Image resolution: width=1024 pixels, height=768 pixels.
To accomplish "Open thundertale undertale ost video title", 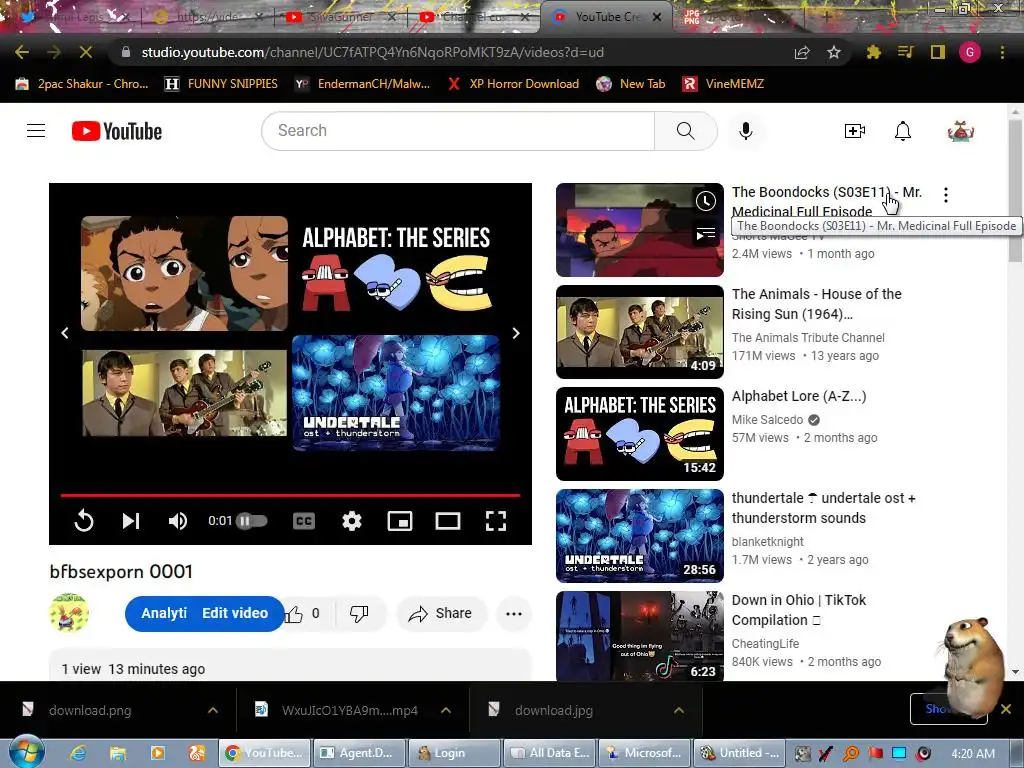I will pos(824,508).
